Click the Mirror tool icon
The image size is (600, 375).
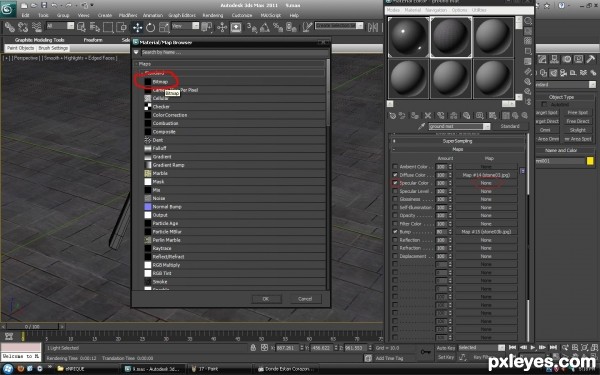(373, 27)
